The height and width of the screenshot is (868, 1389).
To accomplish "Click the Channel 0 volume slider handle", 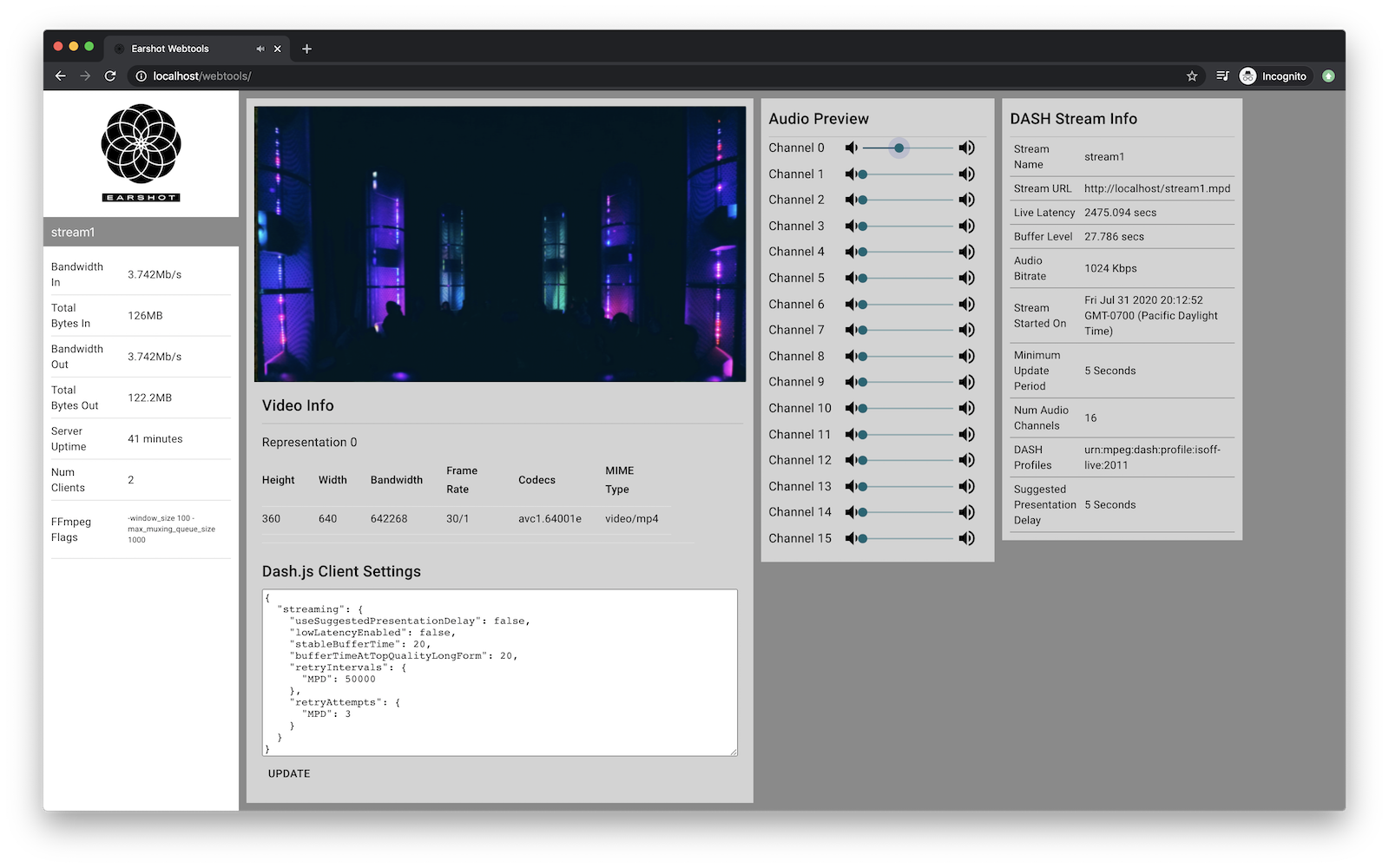I will point(899,148).
